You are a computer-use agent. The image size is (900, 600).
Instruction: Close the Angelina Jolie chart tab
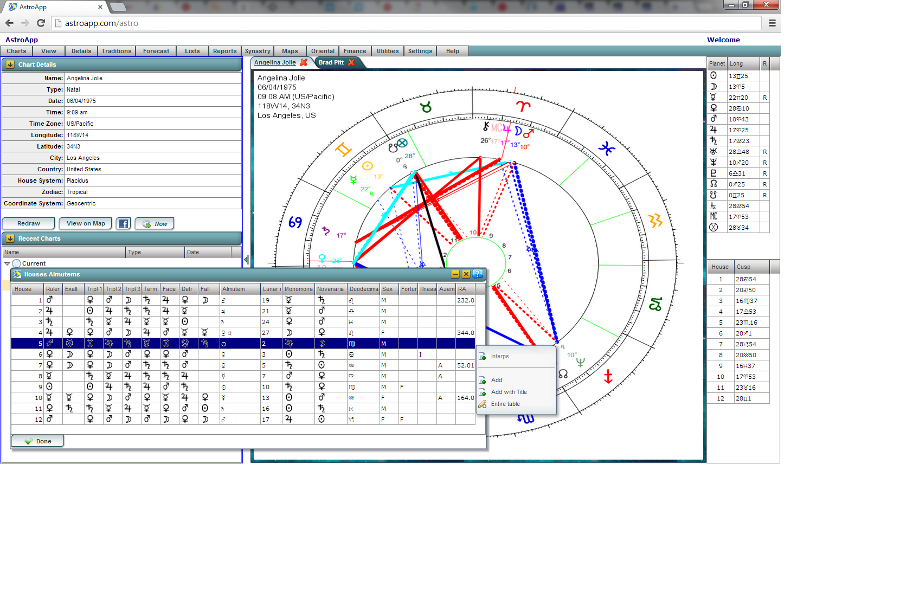303,62
